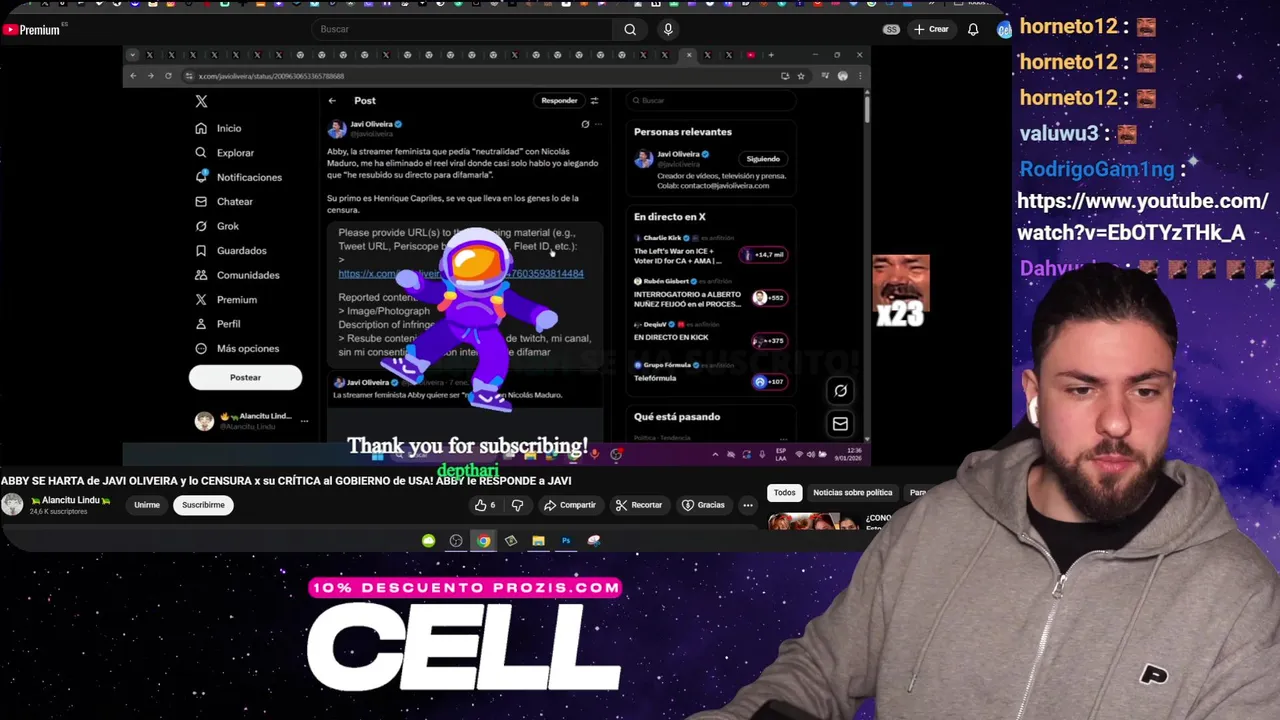This screenshot has height=720, width=1280.
Task: Open the Alancitu Lindu channel avatar
Action: pyautogui.click(x=12, y=505)
